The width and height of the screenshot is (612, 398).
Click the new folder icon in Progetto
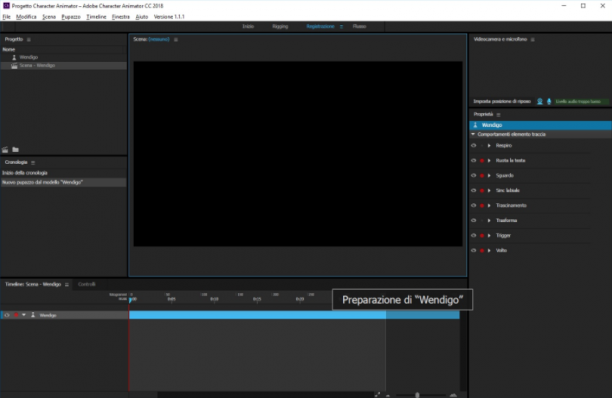15,150
